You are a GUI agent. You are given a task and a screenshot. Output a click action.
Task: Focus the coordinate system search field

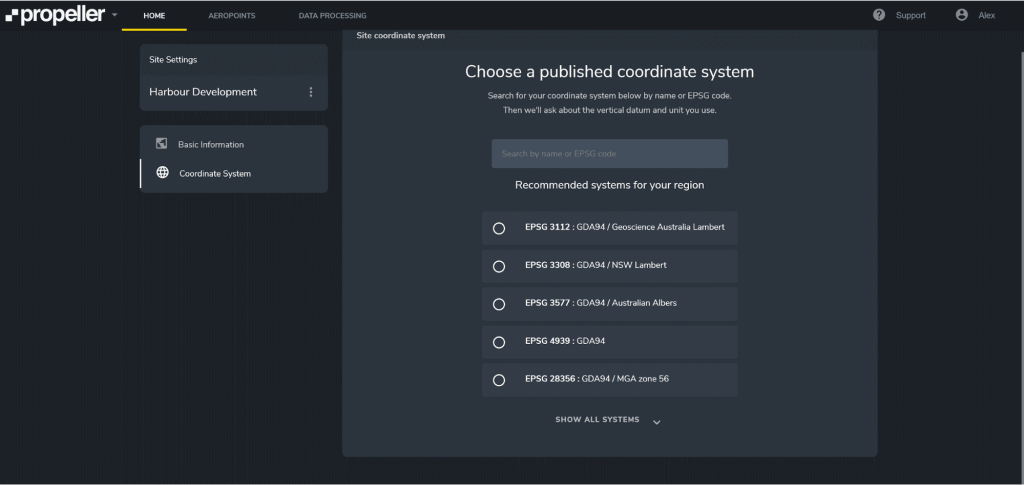(609, 153)
